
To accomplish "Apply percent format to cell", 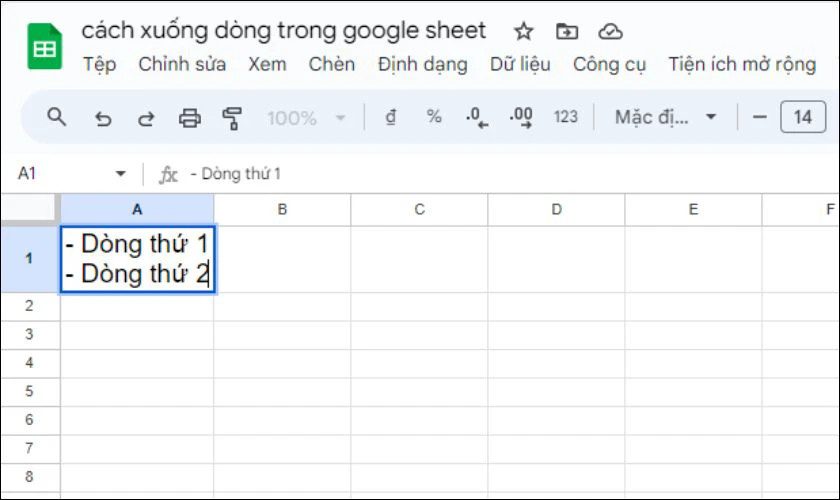I will 434,117.
